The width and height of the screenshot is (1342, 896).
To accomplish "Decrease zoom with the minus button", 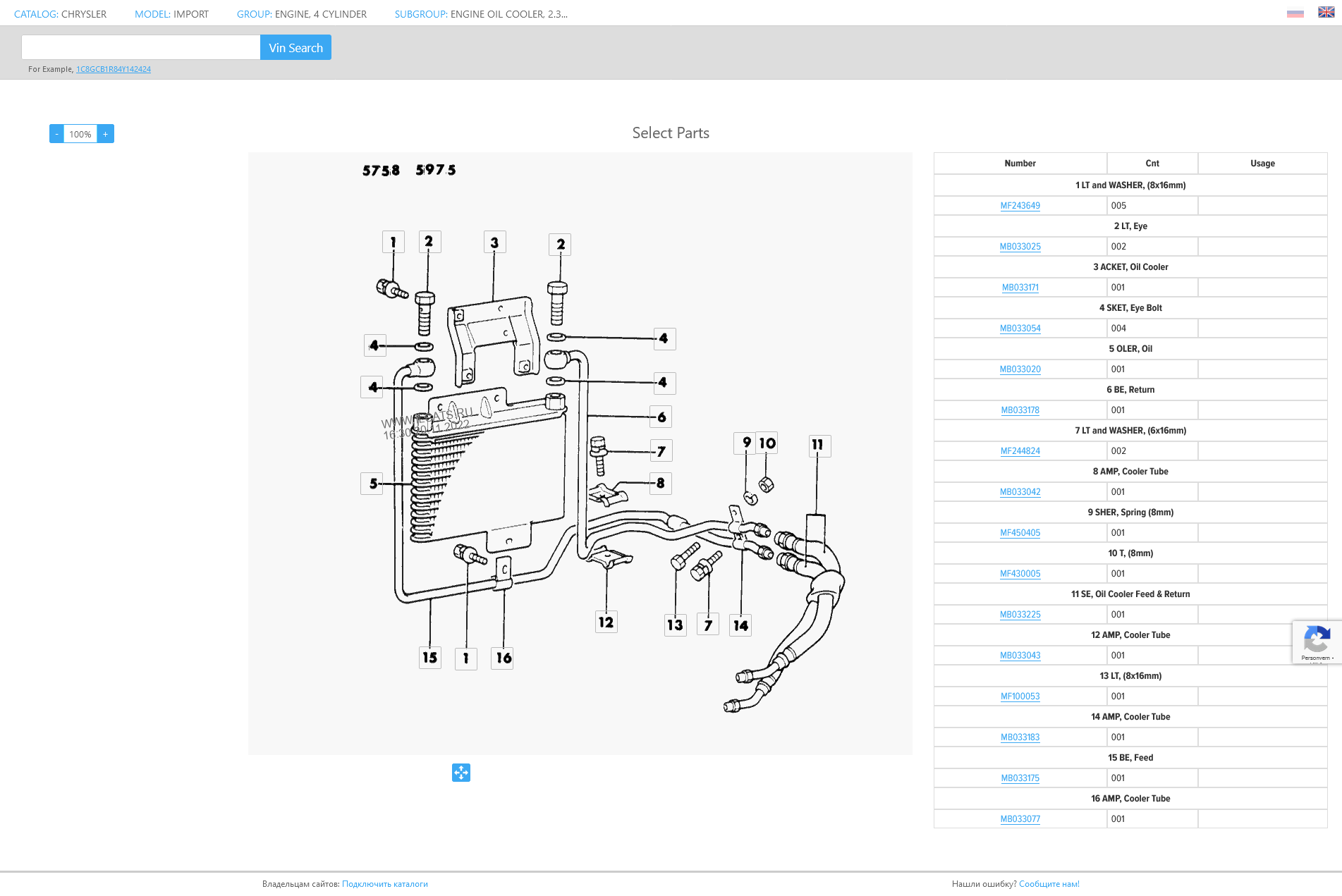I will point(56,134).
